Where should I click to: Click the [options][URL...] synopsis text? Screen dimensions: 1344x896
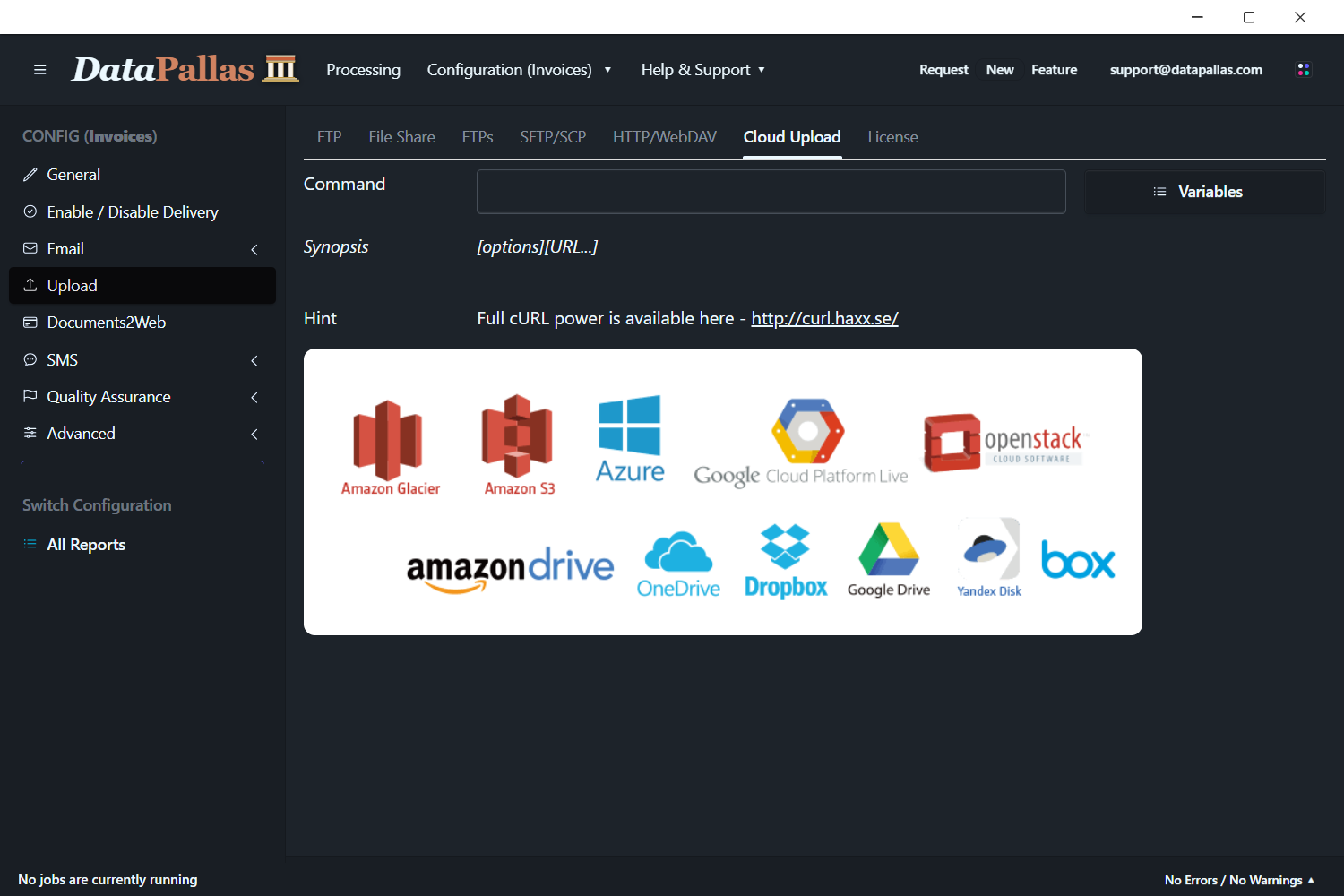tap(538, 246)
